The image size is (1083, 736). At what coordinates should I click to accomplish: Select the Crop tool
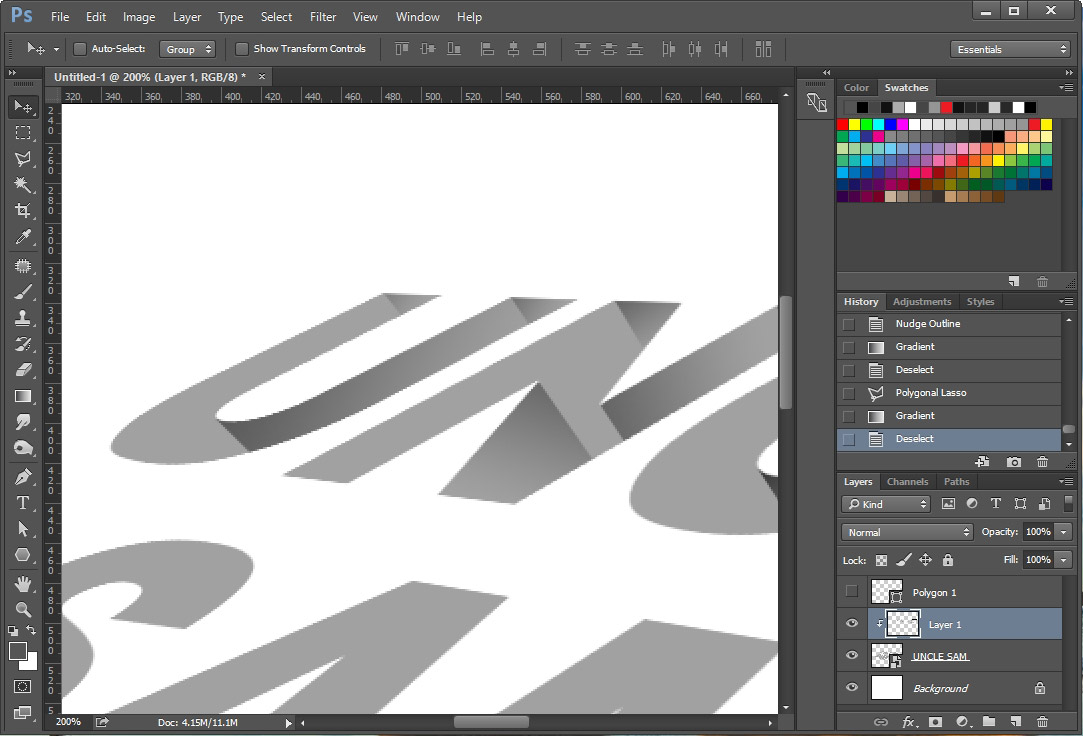[23, 211]
